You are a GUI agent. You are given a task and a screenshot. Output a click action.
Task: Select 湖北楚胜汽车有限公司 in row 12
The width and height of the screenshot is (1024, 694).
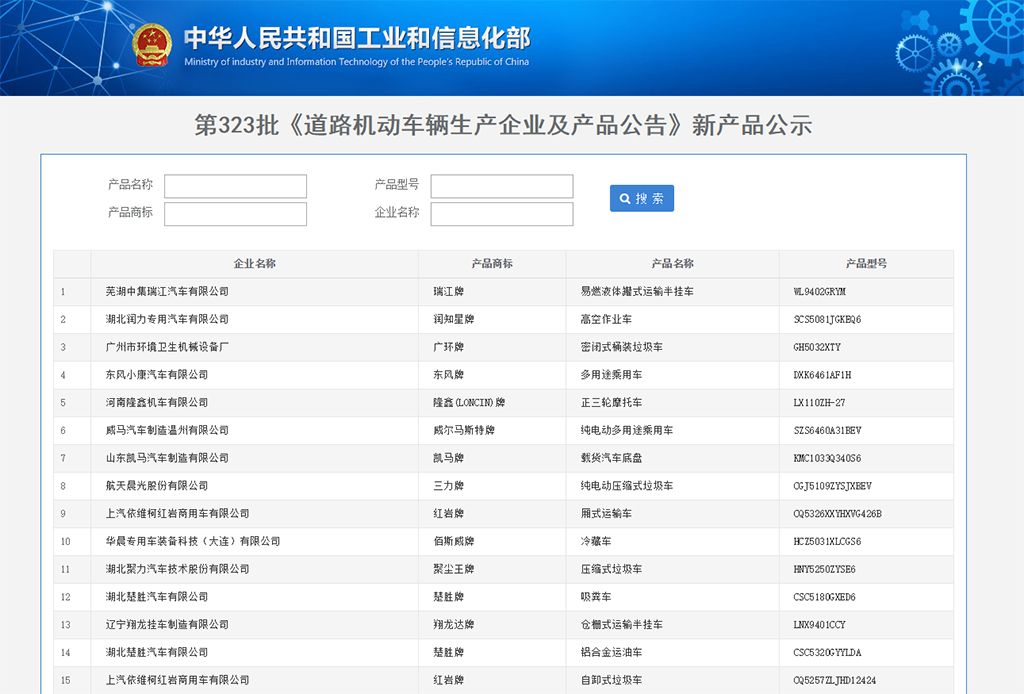(157, 597)
